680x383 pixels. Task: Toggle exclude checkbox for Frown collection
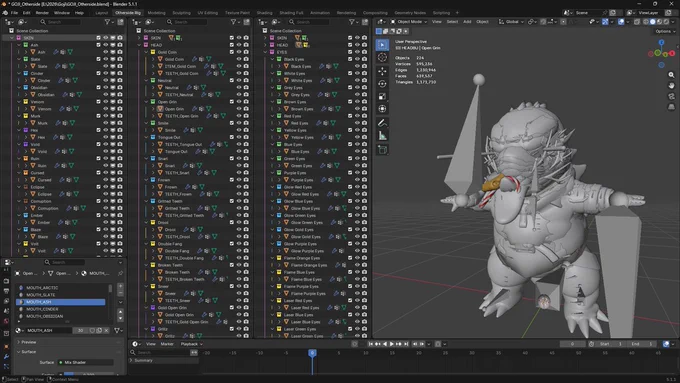point(232,180)
